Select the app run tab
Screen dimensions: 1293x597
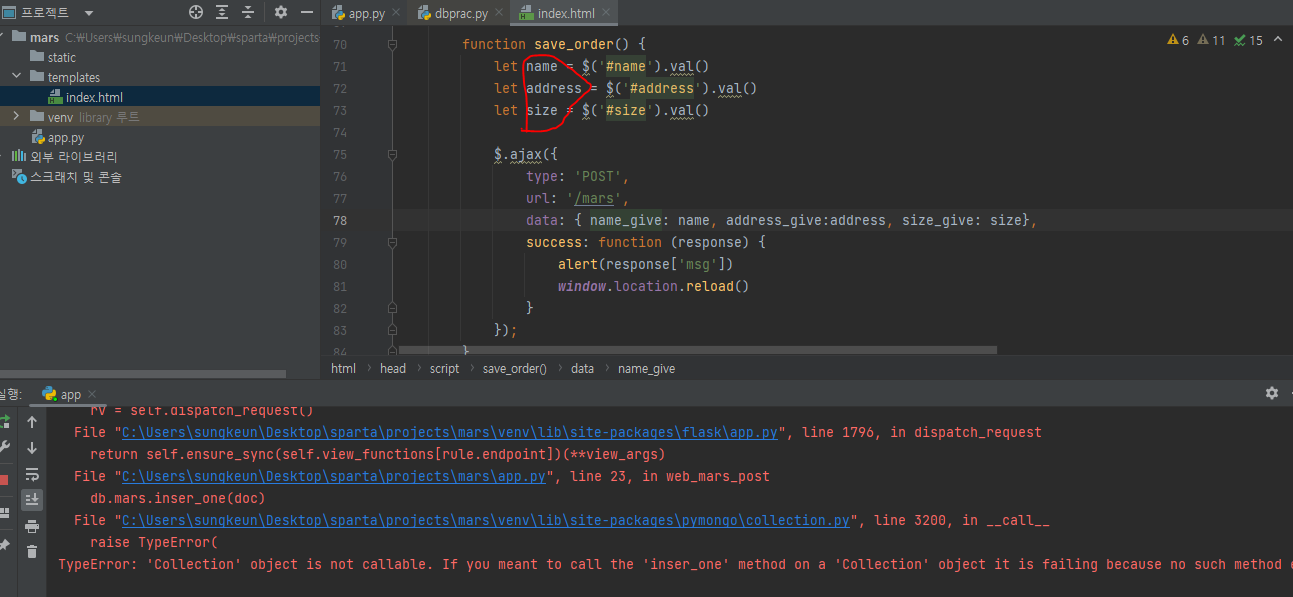pos(70,394)
